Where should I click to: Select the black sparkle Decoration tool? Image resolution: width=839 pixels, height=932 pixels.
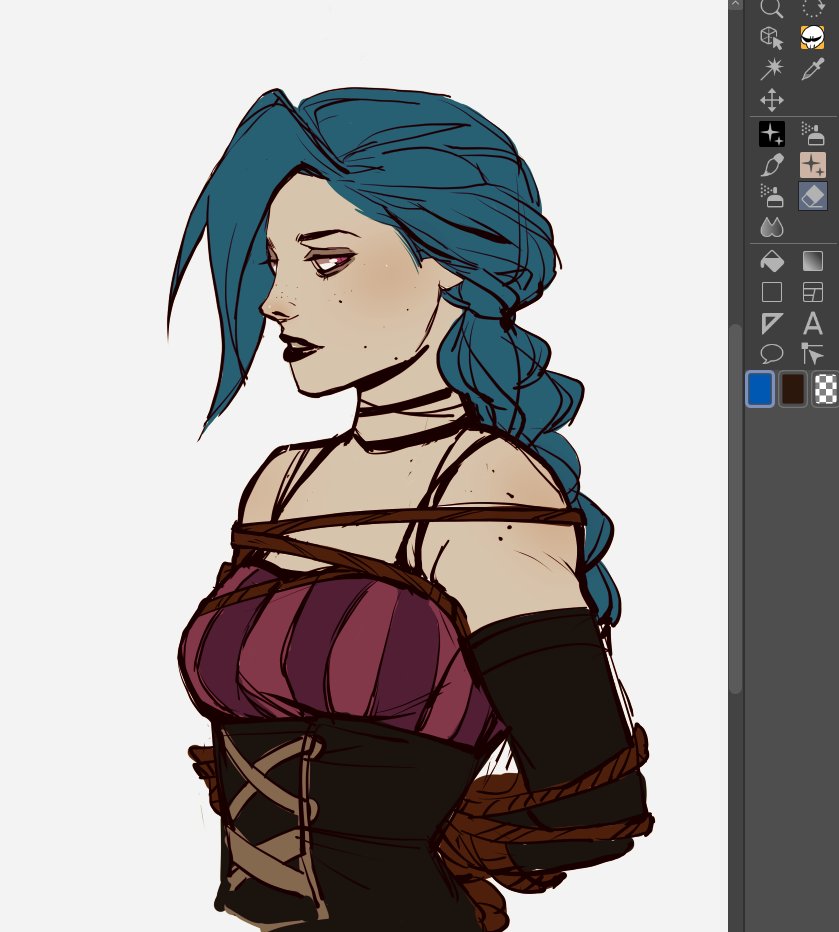(x=771, y=134)
